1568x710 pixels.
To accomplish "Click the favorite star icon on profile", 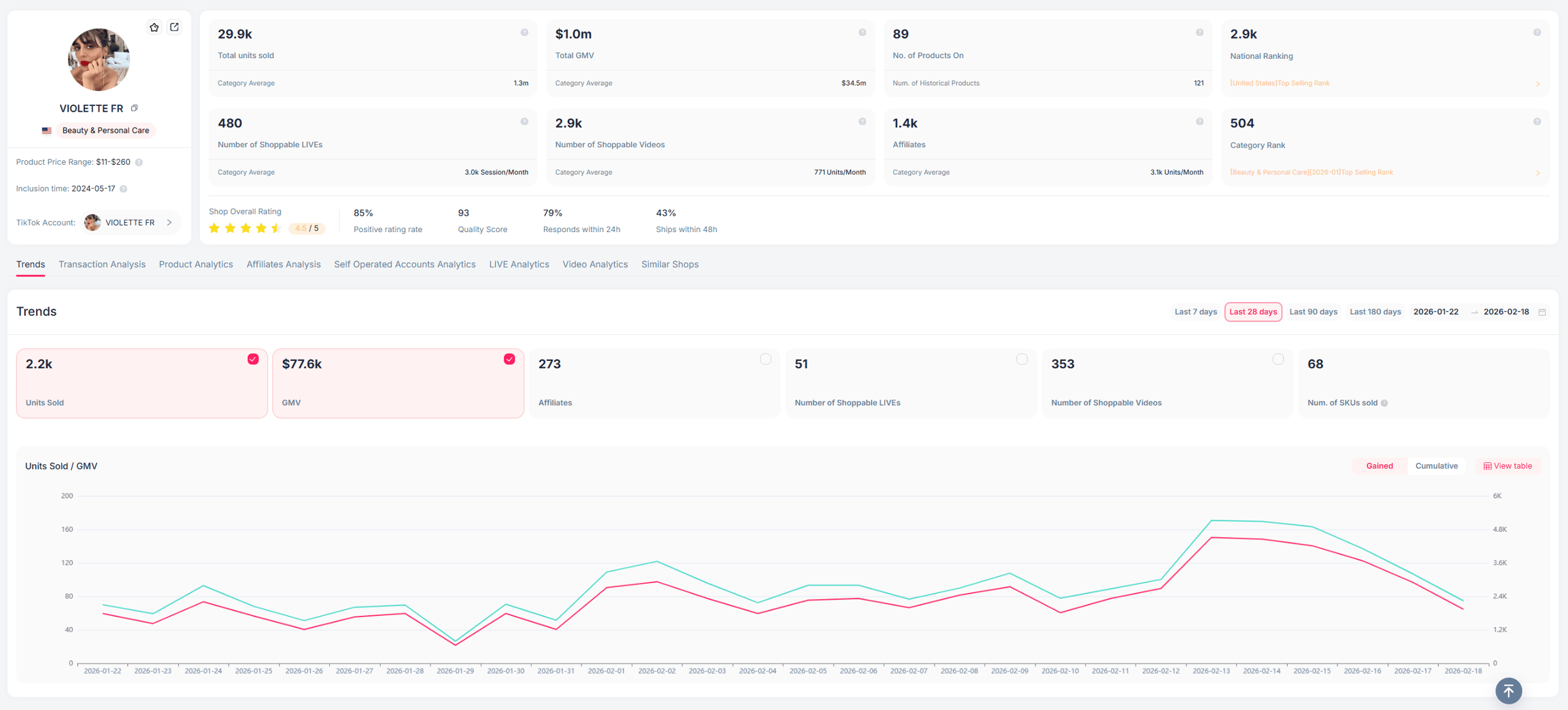I will 154,27.
